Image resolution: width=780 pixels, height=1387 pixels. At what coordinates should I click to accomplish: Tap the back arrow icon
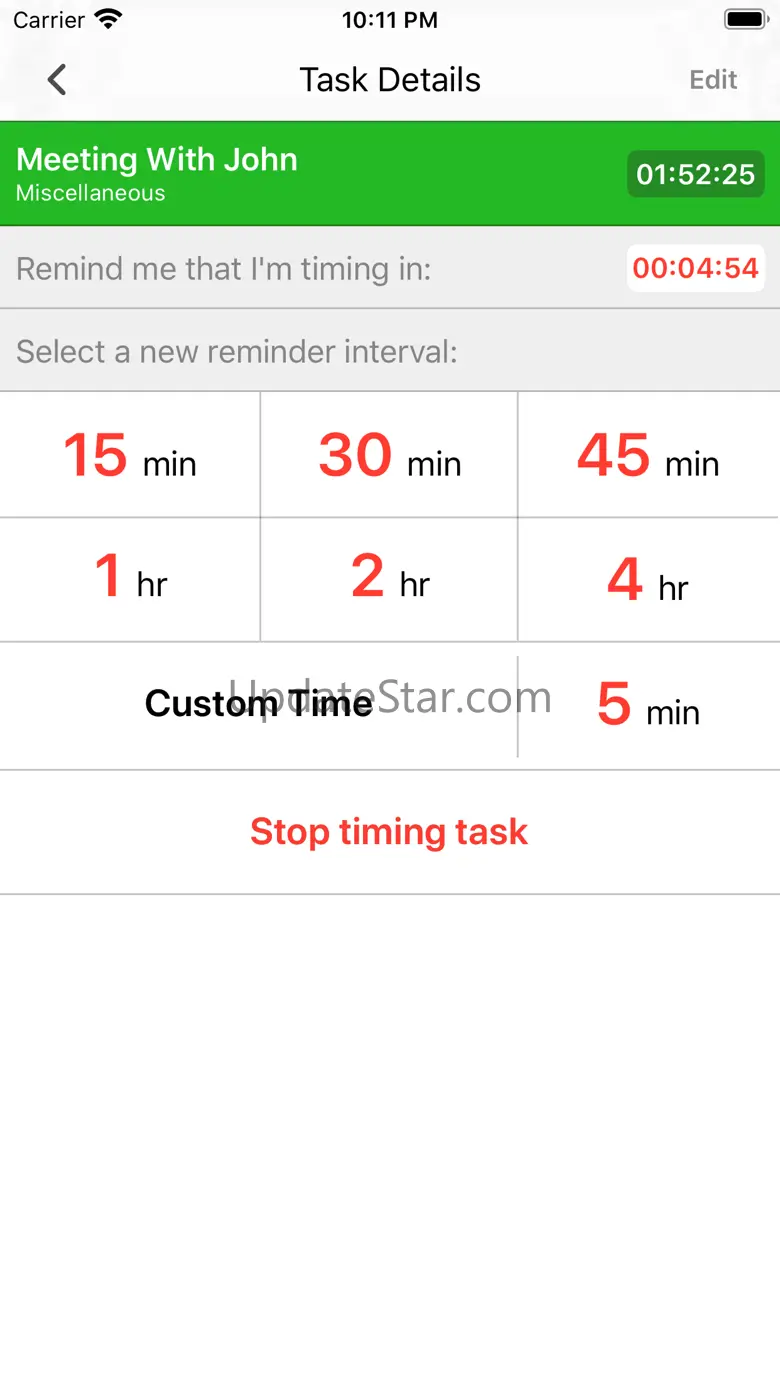(x=57, y=80)
